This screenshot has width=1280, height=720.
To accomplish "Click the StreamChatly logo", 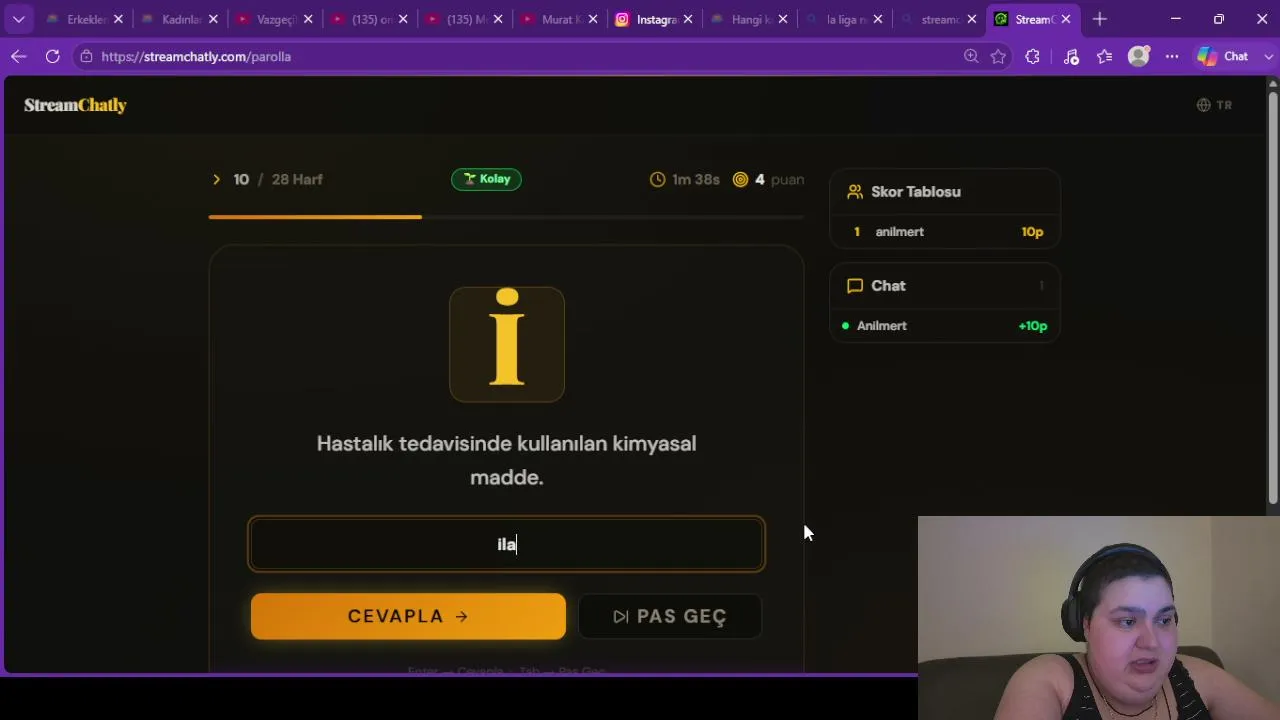I will pos(75,105).
